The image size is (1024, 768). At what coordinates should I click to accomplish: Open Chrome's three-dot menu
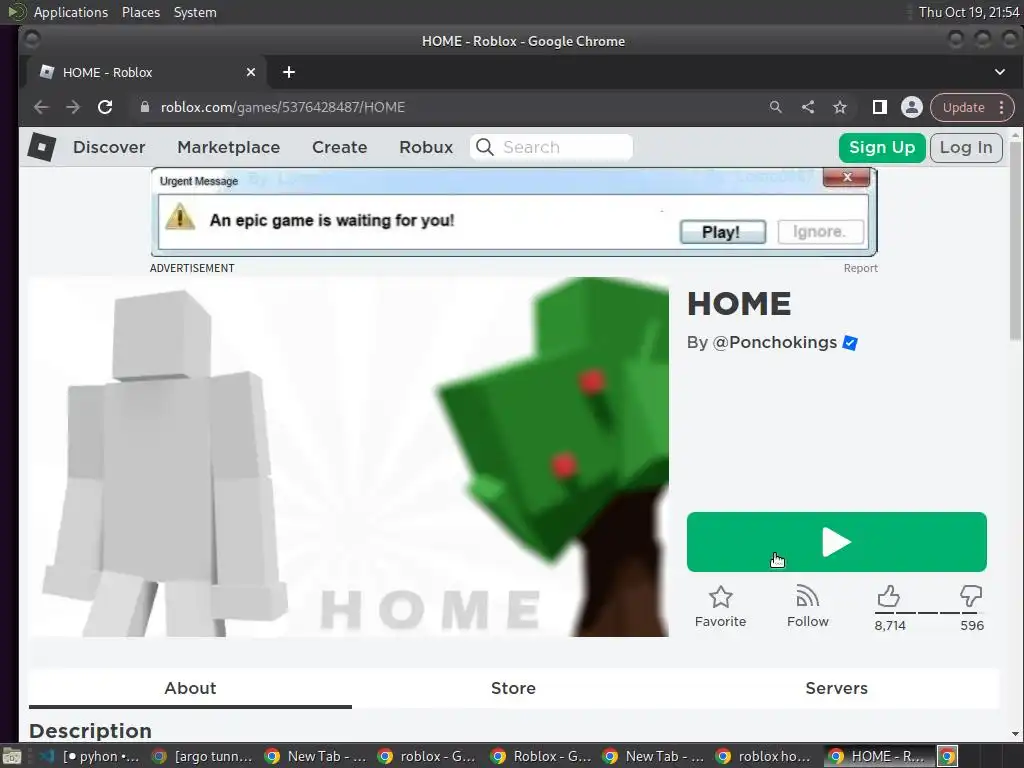coord(1002,107)
